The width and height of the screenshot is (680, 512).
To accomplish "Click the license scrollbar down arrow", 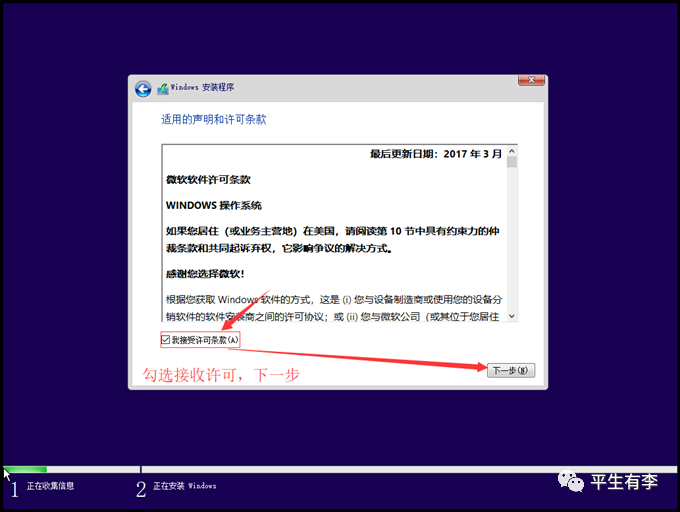I will click(512, 316).
